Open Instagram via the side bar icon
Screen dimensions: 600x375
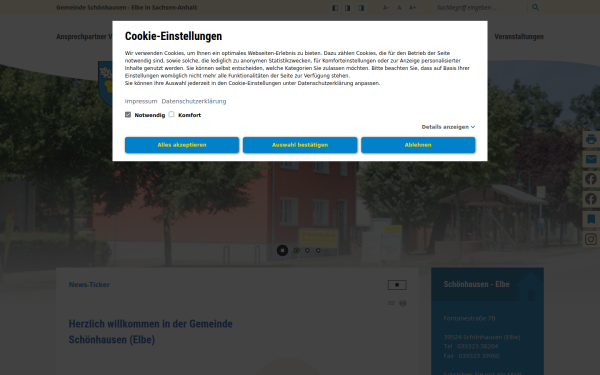click(x=591, y=239)
